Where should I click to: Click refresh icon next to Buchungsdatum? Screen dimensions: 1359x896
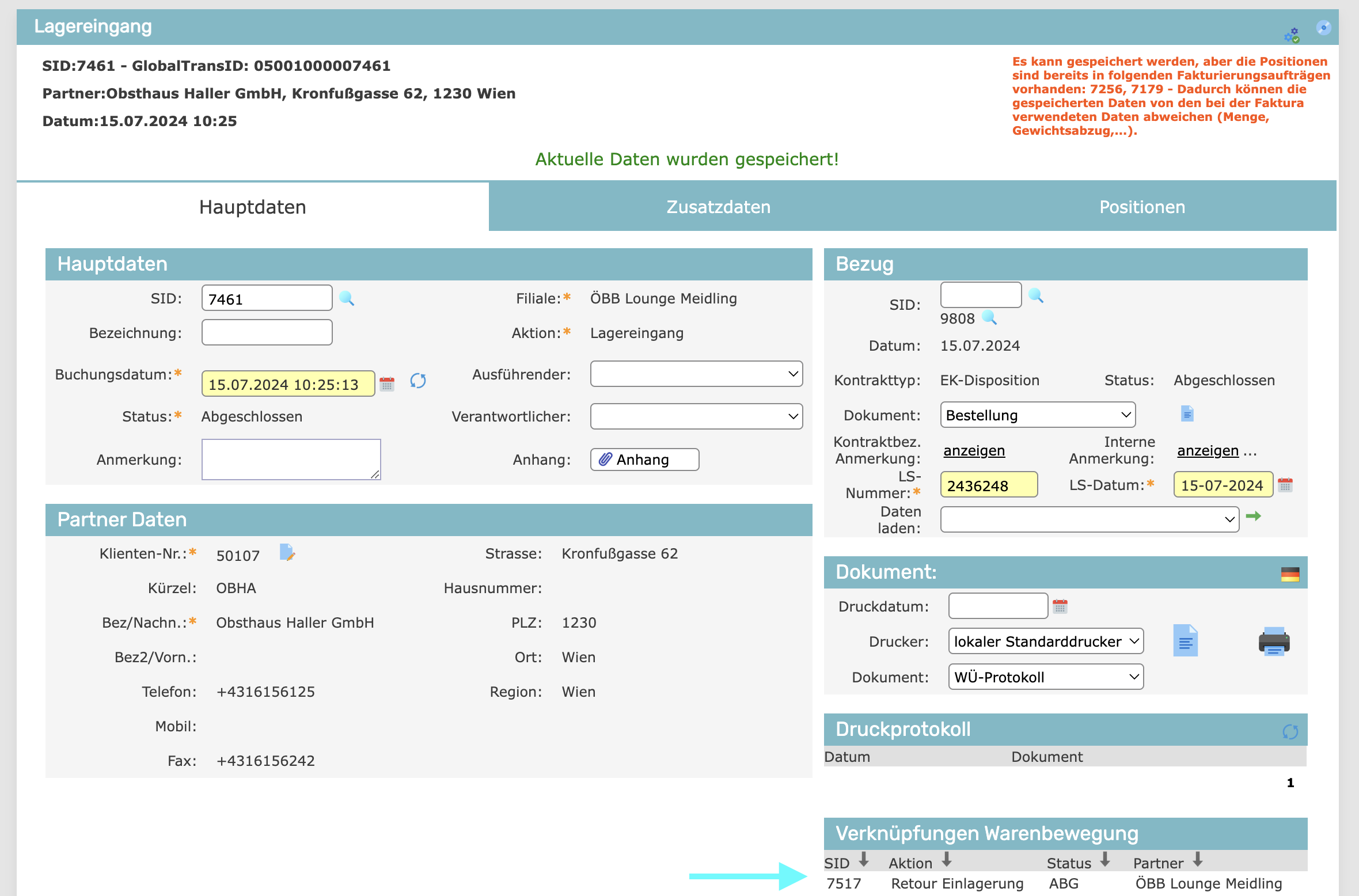[418, 381]
